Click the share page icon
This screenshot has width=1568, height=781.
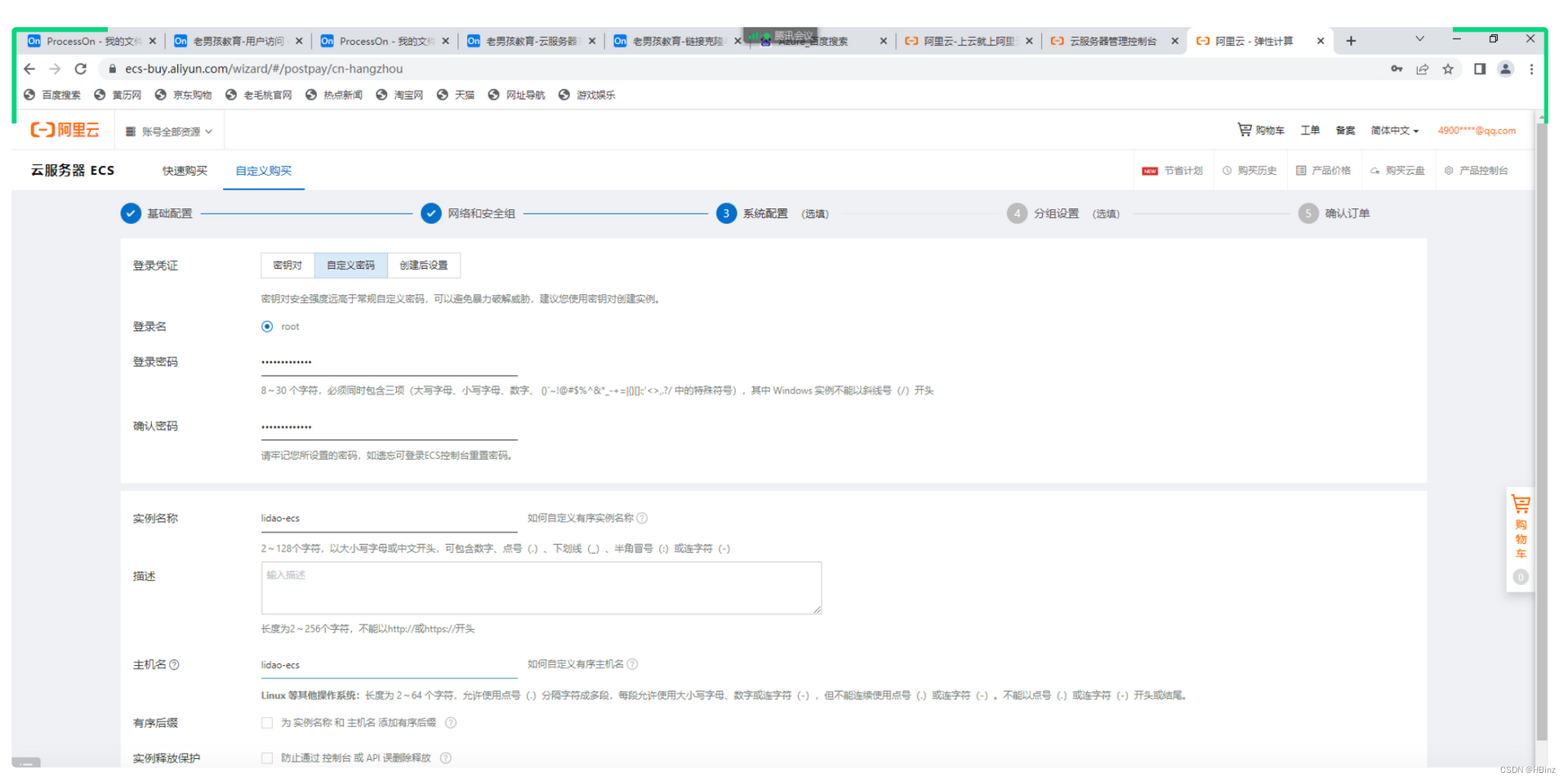coord(1423,69)
